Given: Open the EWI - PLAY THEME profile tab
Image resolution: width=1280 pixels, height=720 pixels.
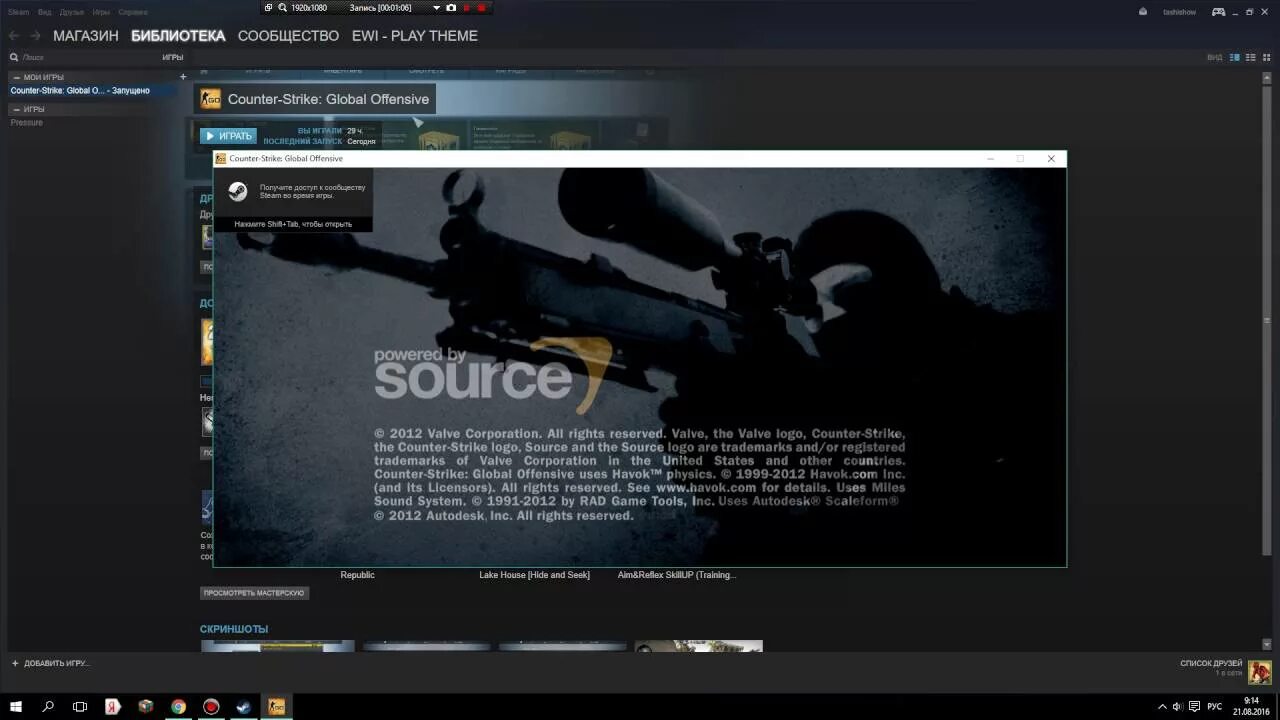Looking at the screenshot, I should (415, 36).
